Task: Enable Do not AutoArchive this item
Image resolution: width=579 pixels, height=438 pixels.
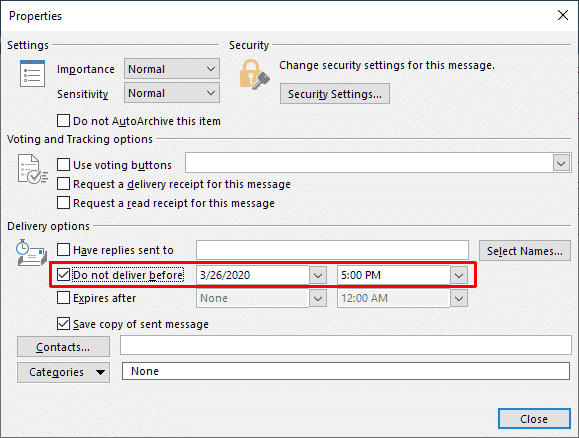Action: (64, 121)
